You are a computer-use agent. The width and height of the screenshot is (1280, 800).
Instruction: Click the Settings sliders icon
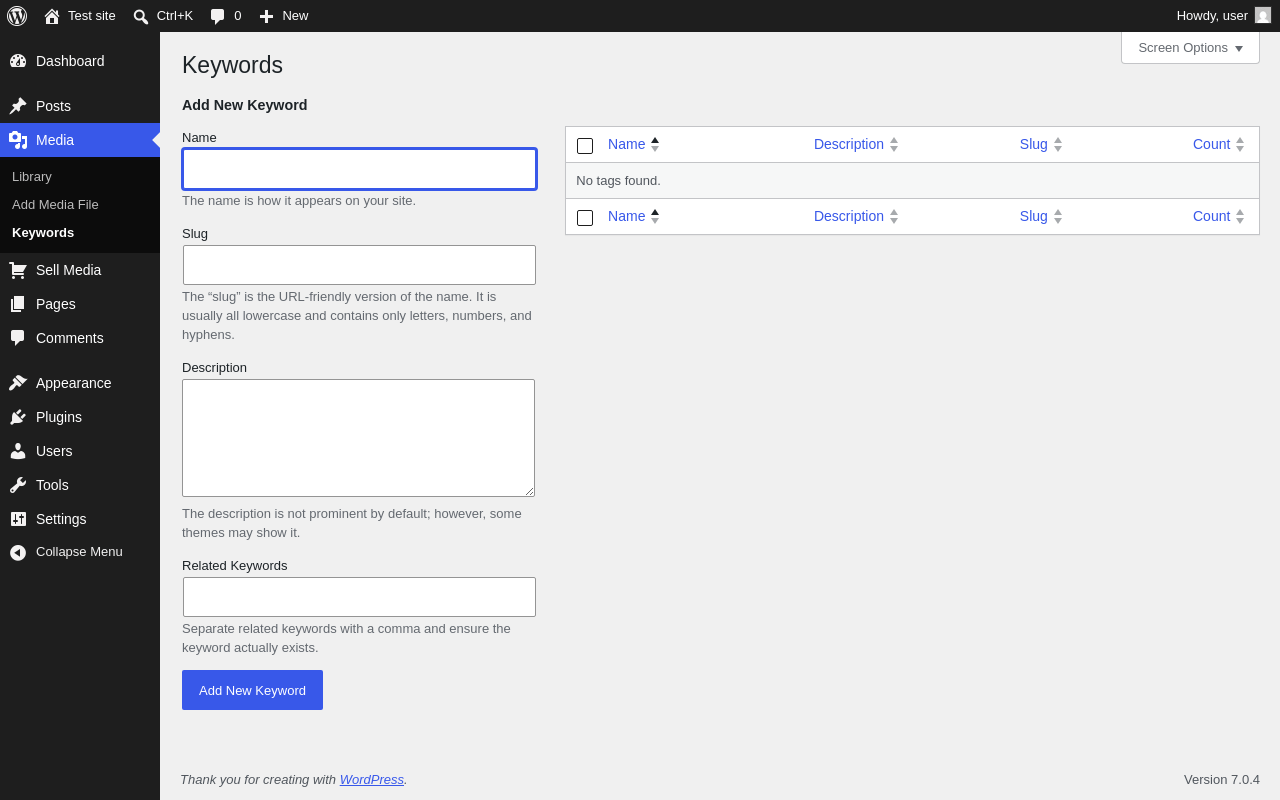coord(18,519)
